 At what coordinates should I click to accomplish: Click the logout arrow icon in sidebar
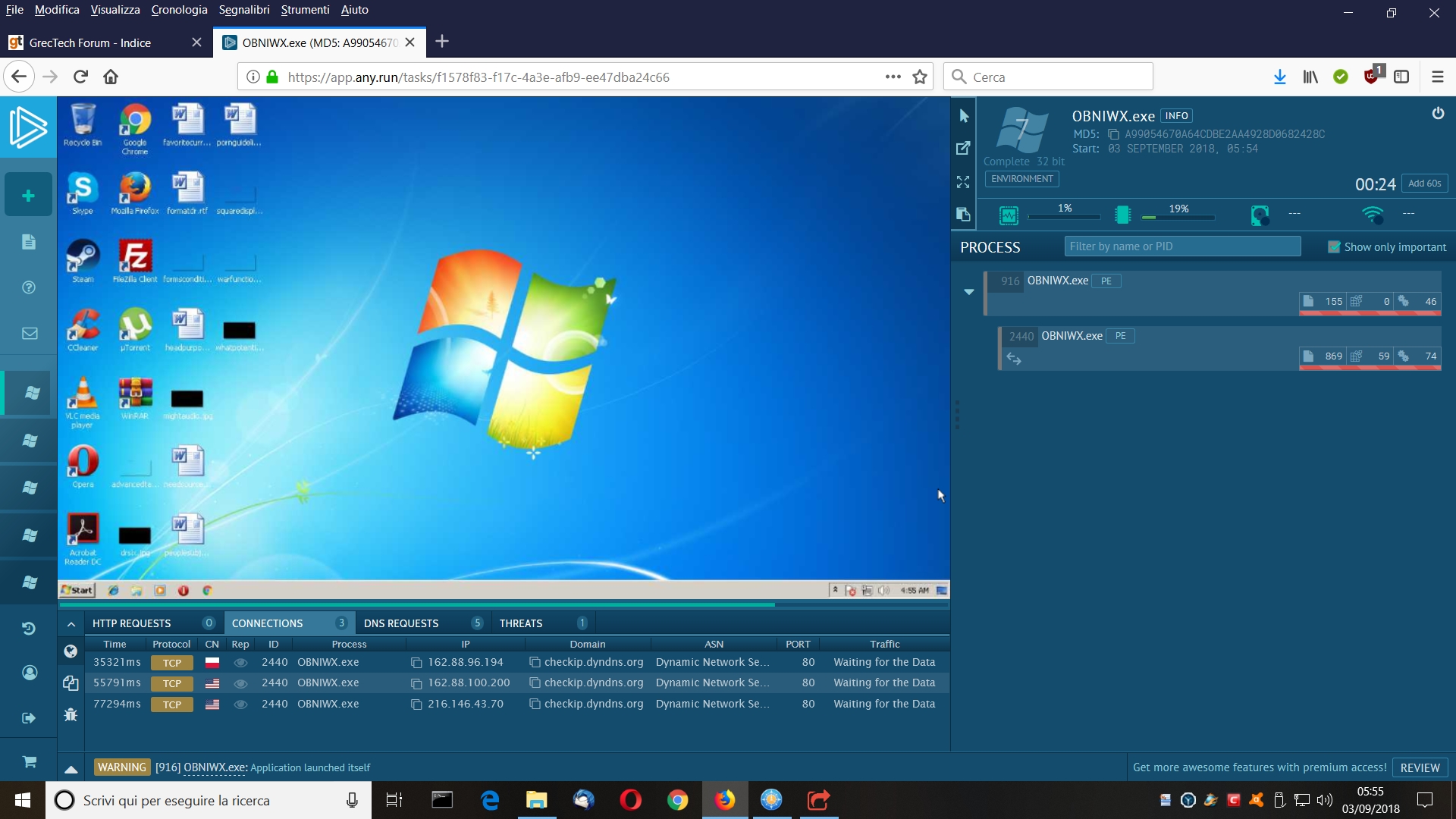30,717
